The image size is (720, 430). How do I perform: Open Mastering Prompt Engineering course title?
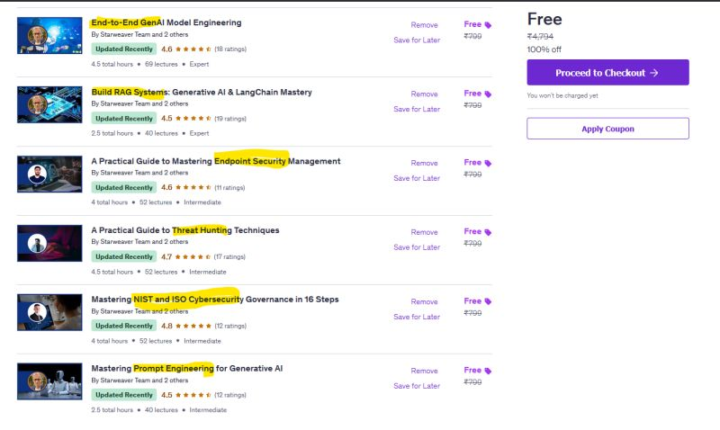(x=187, y=368)
